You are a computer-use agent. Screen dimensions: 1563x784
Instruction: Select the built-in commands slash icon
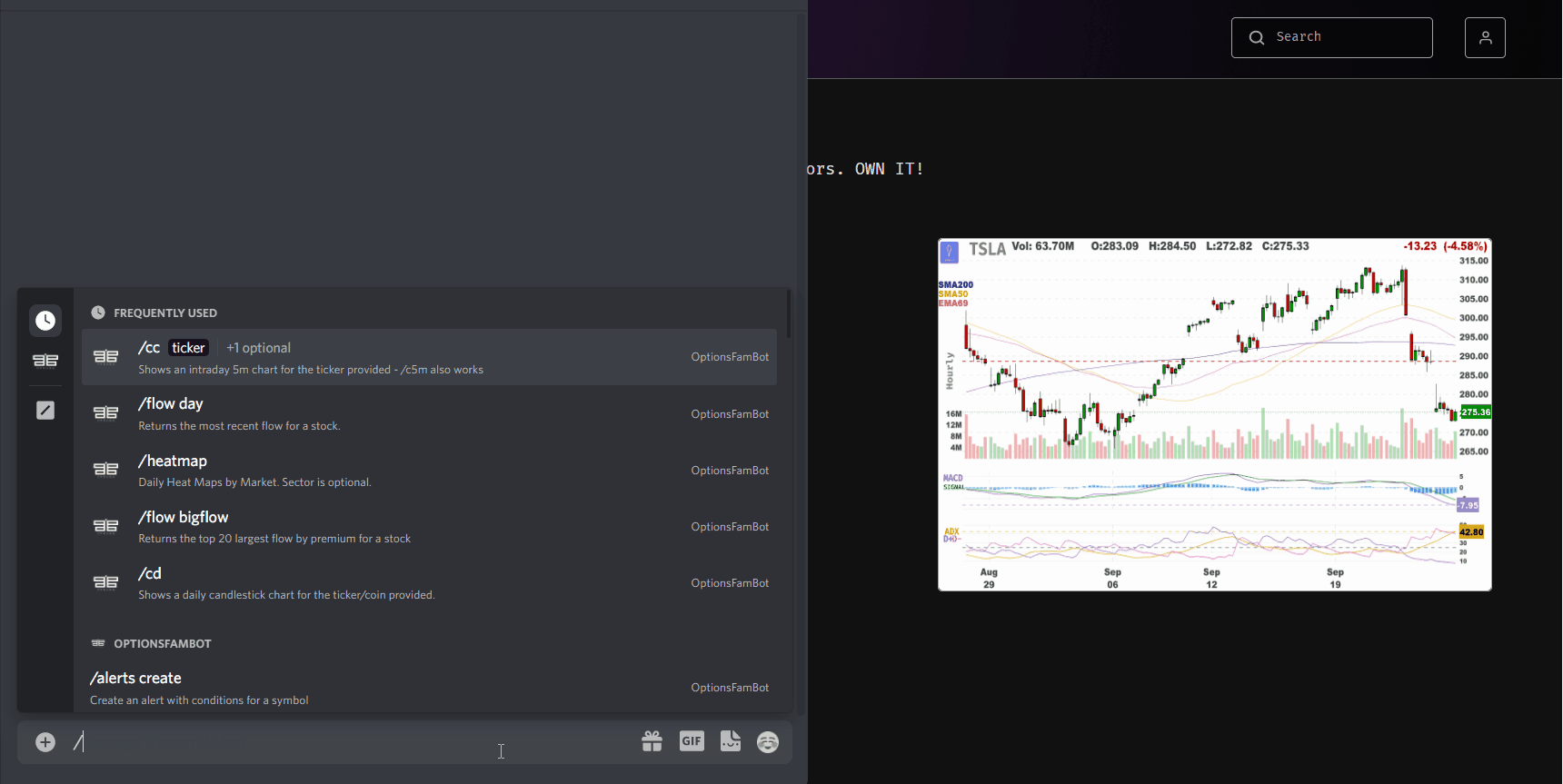45,411
